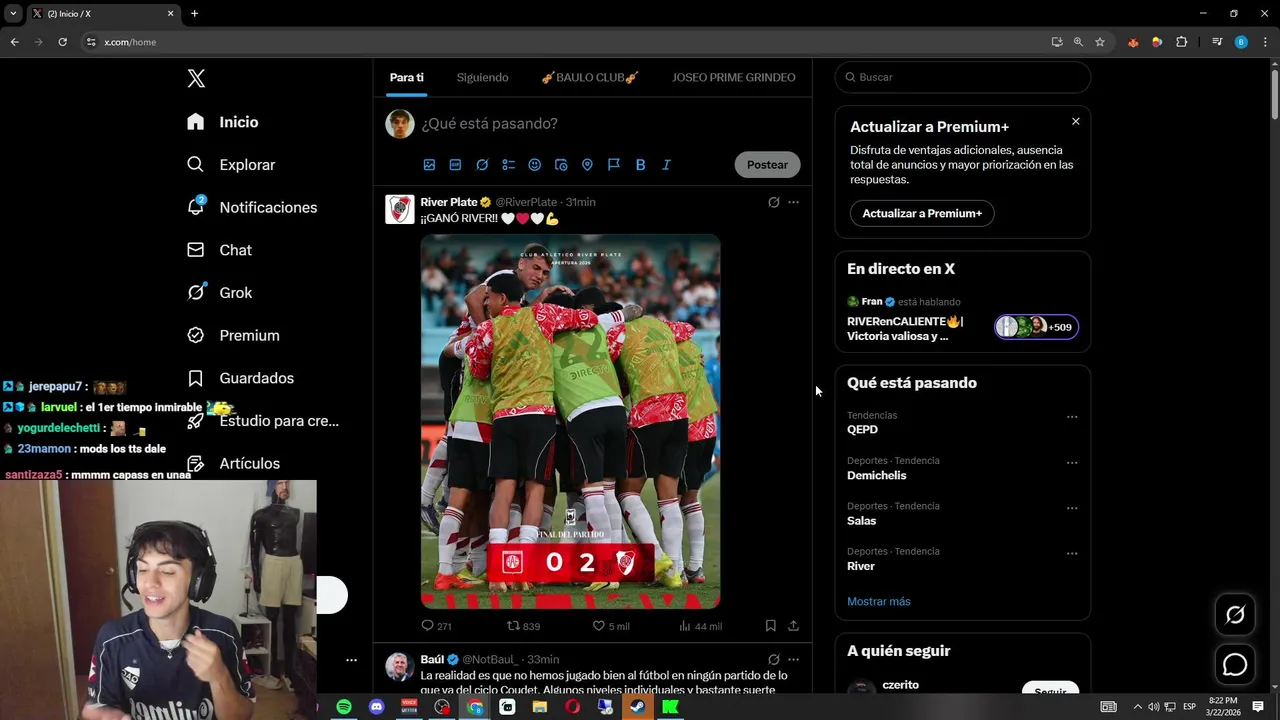
Task: Open Chrome tab search dropdown
Action: pyautogui.click(x=13, y=13)
